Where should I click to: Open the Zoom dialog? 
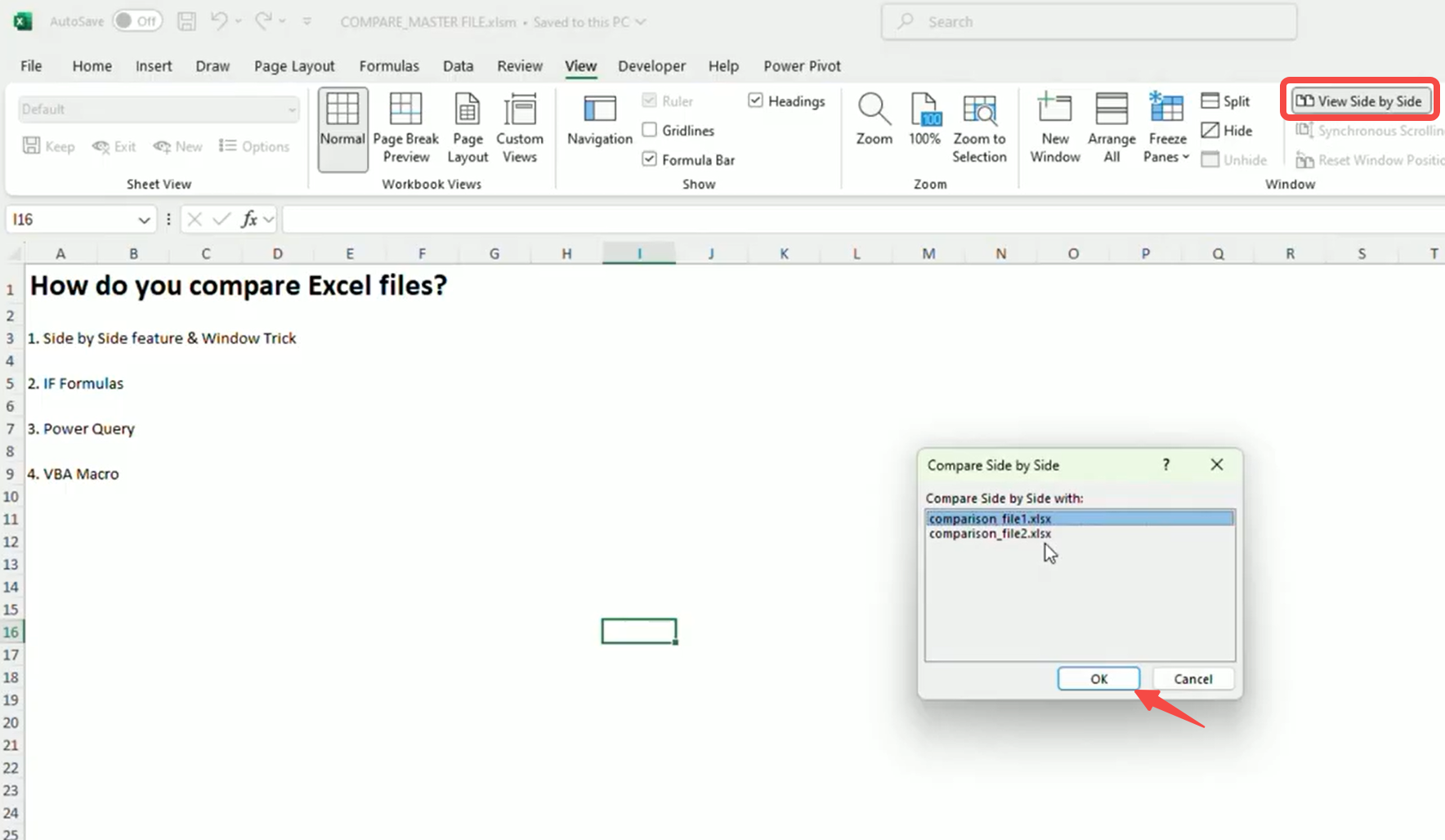874,121
